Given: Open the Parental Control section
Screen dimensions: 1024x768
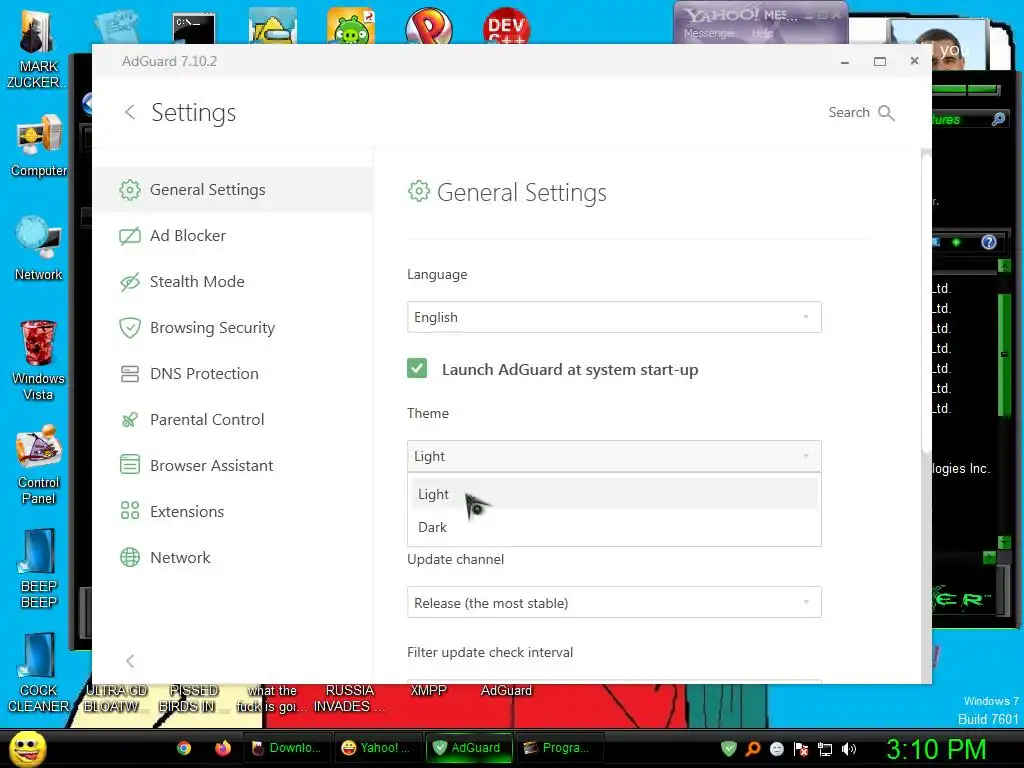Looking at the screenshot, I should (x=232, y=419).
